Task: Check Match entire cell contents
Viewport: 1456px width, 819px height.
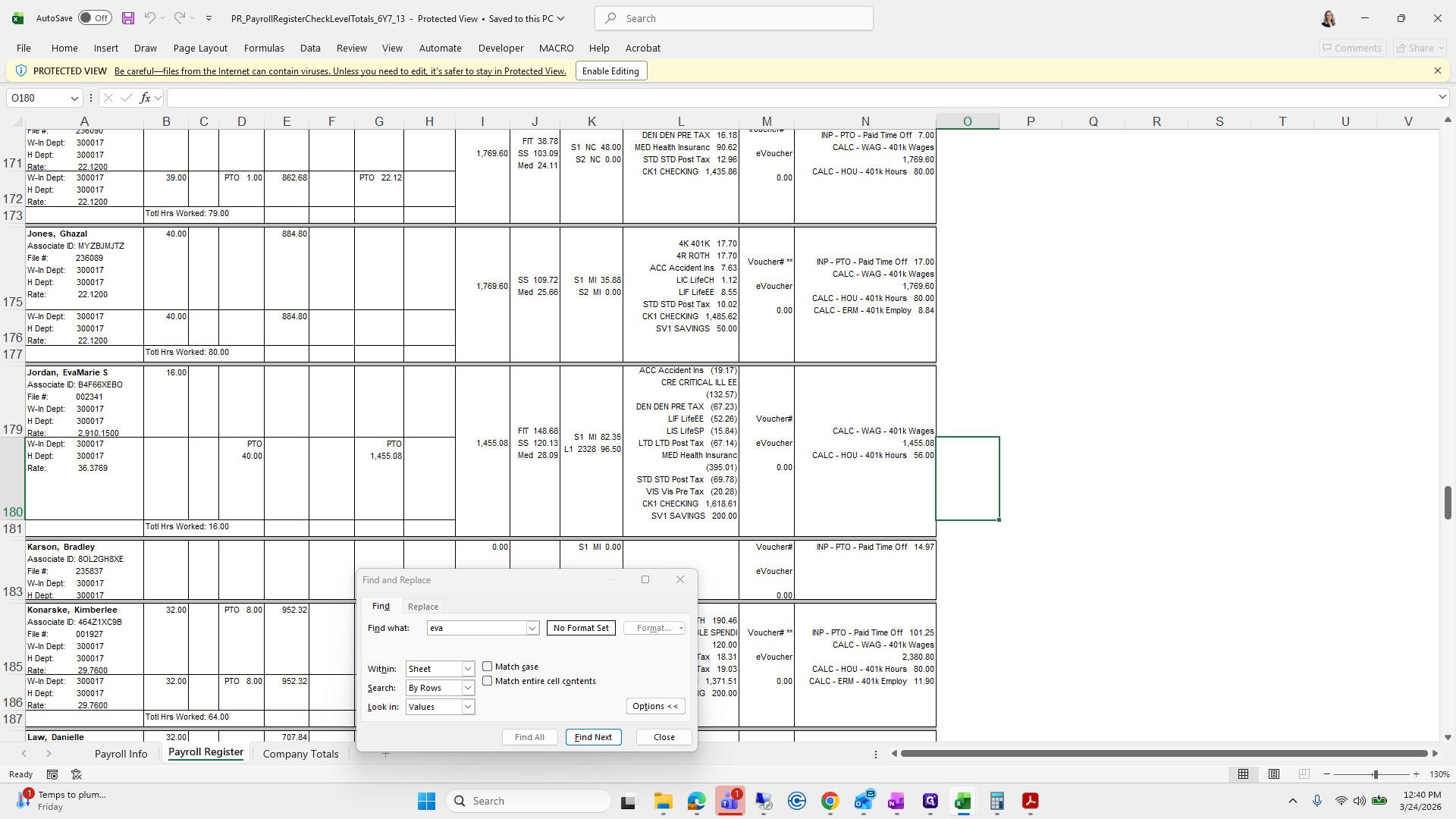Action: [488, 681]
